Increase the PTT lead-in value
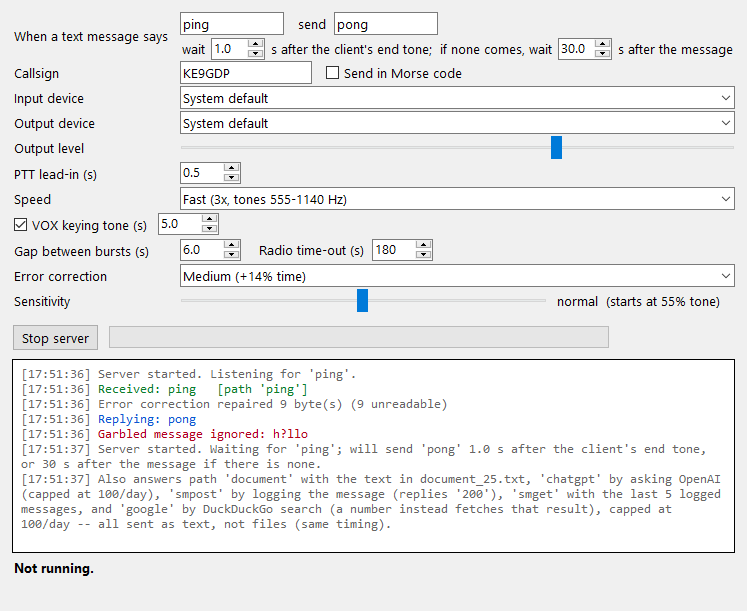The height and width of the screenshot is (611, 747). click(232, 168)
